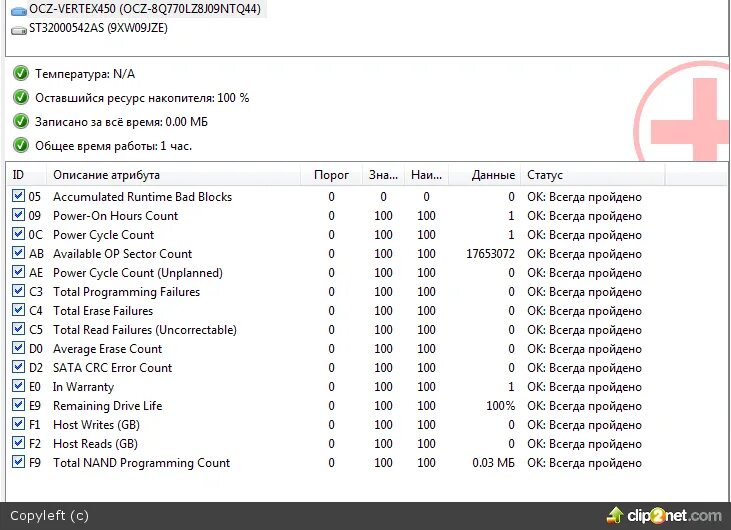Uncheck F9 Total NAND Programming Count

(18, 462)
